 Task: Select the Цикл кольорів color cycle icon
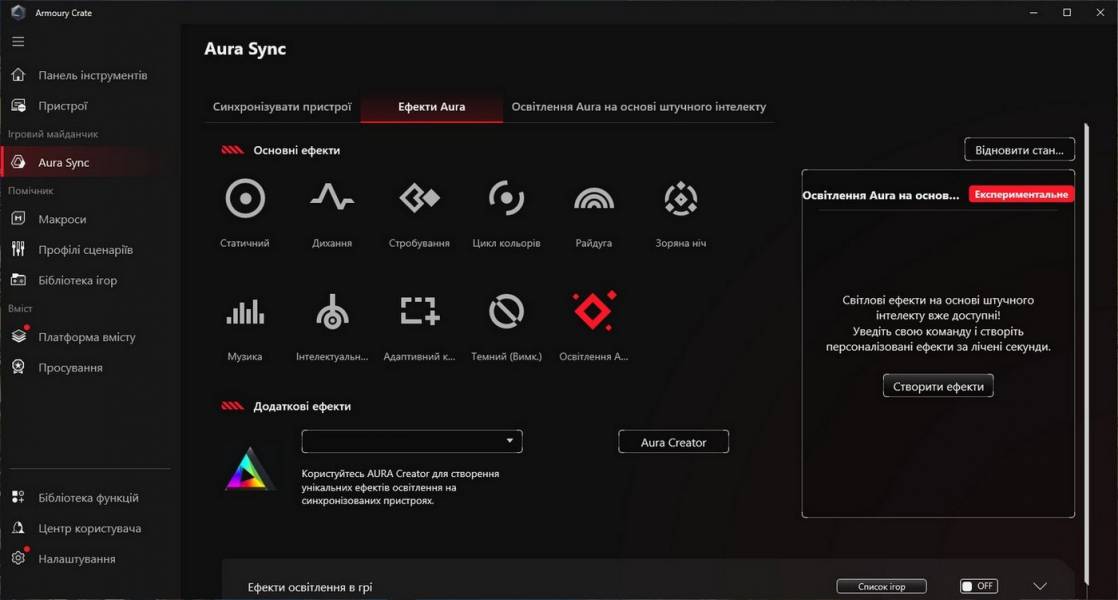click(x=506, y=198)
